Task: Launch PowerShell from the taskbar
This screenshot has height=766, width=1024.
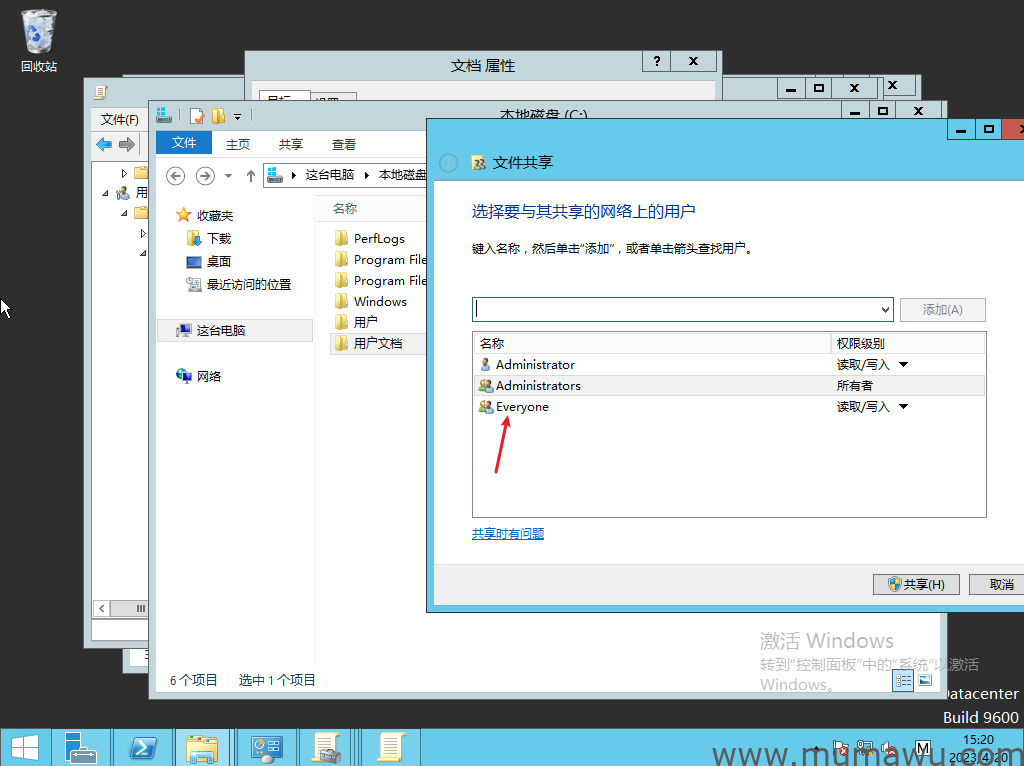Action: pos(142,747)
